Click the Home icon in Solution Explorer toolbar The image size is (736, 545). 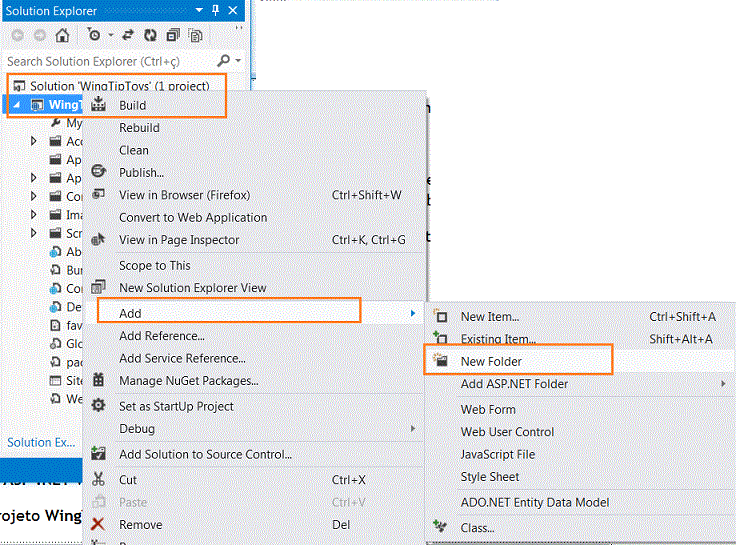62,35
